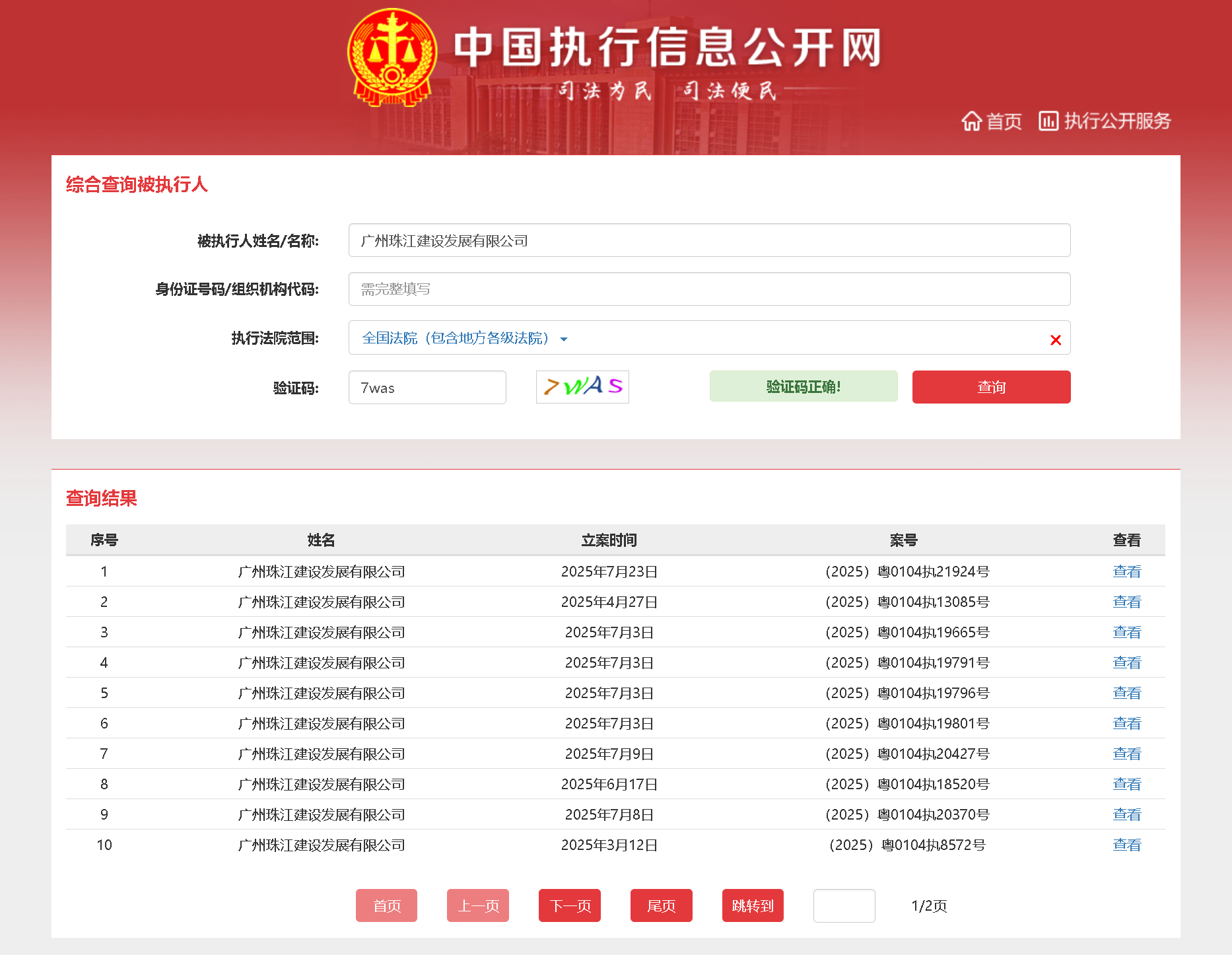View details for case 粤0104执19665号
The width and height of the screenshot is (1232, 955).
click(x=1127, y=632)
